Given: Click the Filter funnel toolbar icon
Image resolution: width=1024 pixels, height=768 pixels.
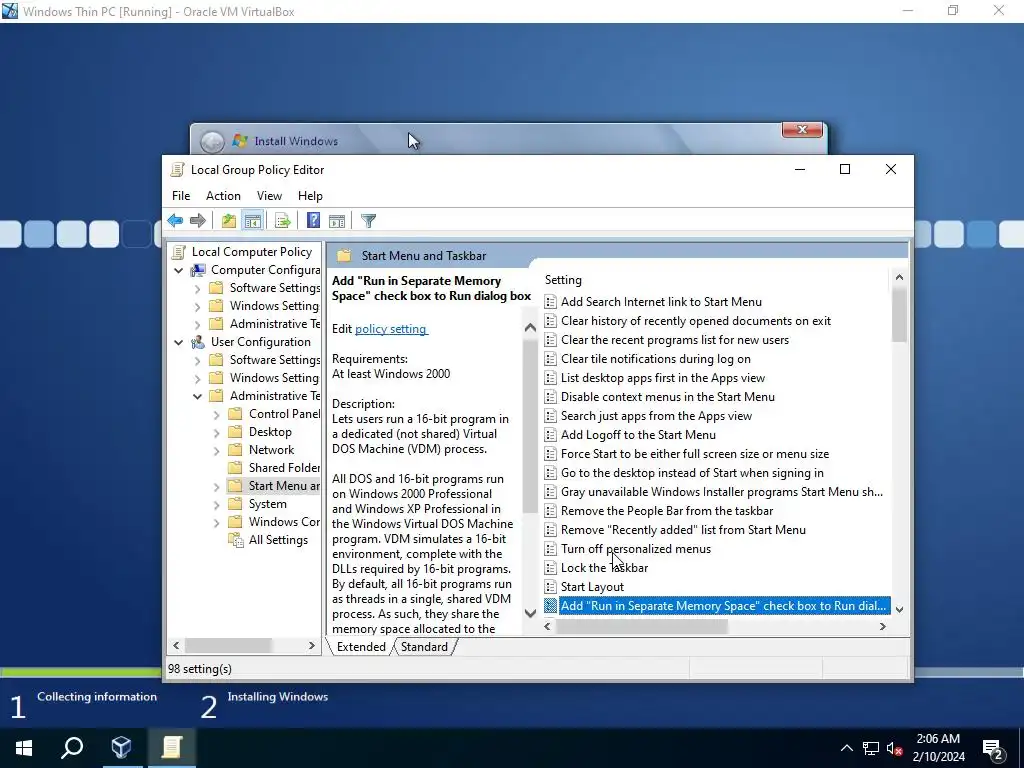Looking at the screenshot, I should pyautogui.click(x=368, y=221).
